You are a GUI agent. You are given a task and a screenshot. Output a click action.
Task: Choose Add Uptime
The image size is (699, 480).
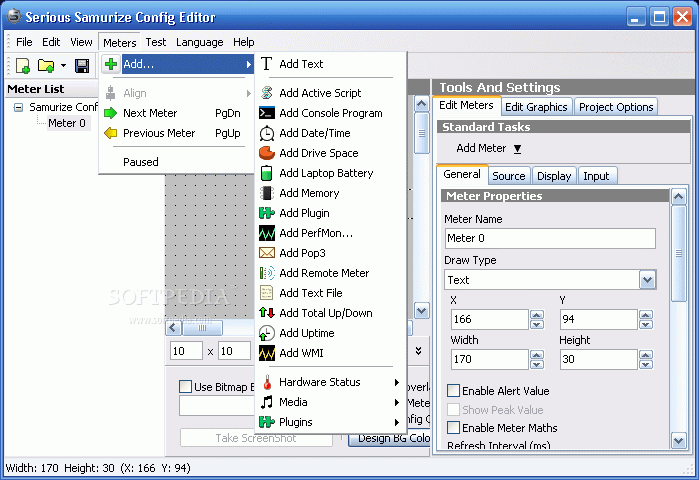[x=331, y=333]
